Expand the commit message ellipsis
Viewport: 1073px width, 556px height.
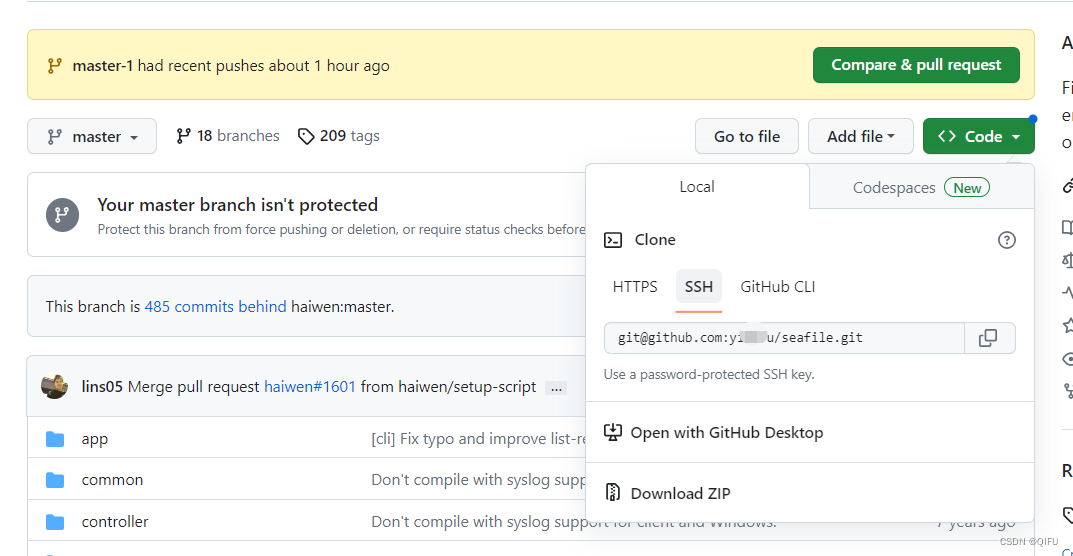(556, 387)
